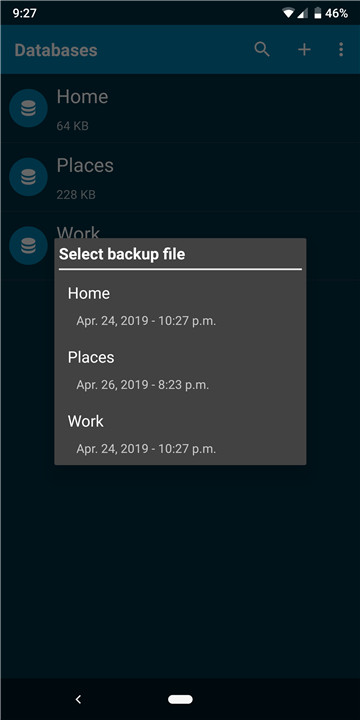Viewport: 360px width, 720px height.
Task: Choose backup dated Apr. 26, 2019 8:23 p.m.
Action: 143,385
